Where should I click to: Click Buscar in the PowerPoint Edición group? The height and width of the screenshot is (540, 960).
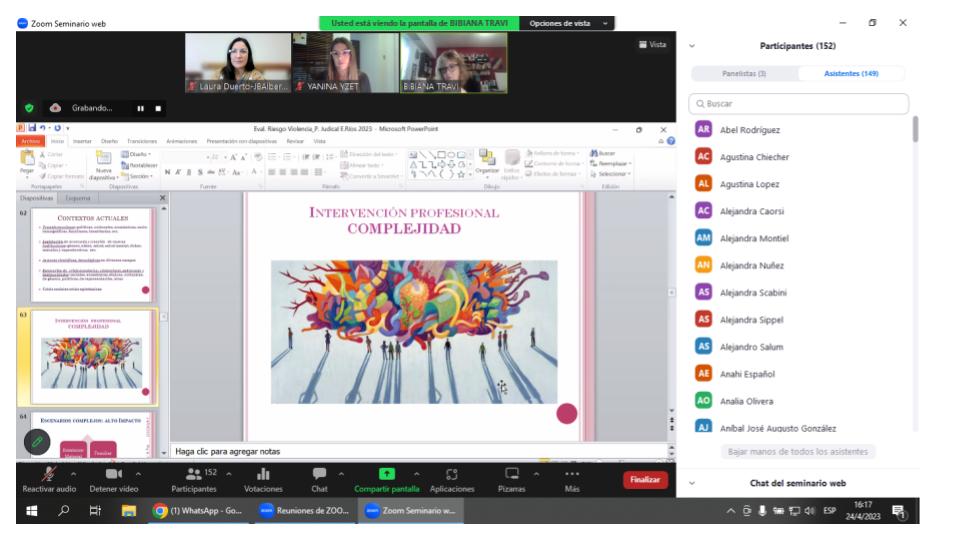pos(603,153)
